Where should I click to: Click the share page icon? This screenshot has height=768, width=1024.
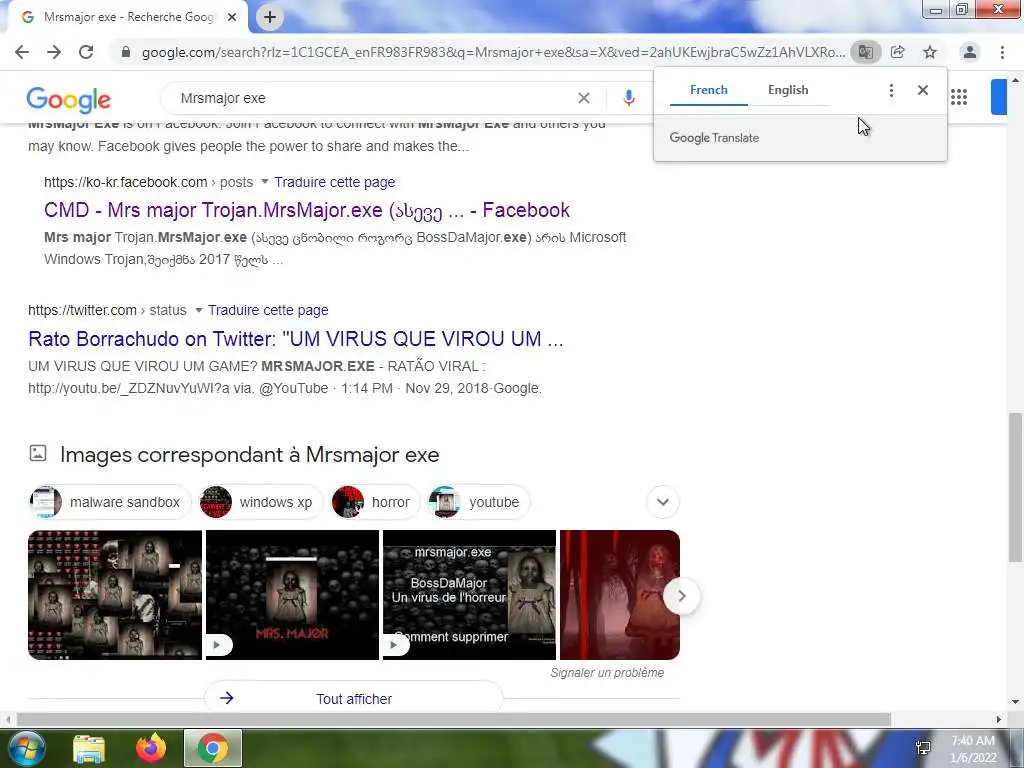[x=898, y=52]
